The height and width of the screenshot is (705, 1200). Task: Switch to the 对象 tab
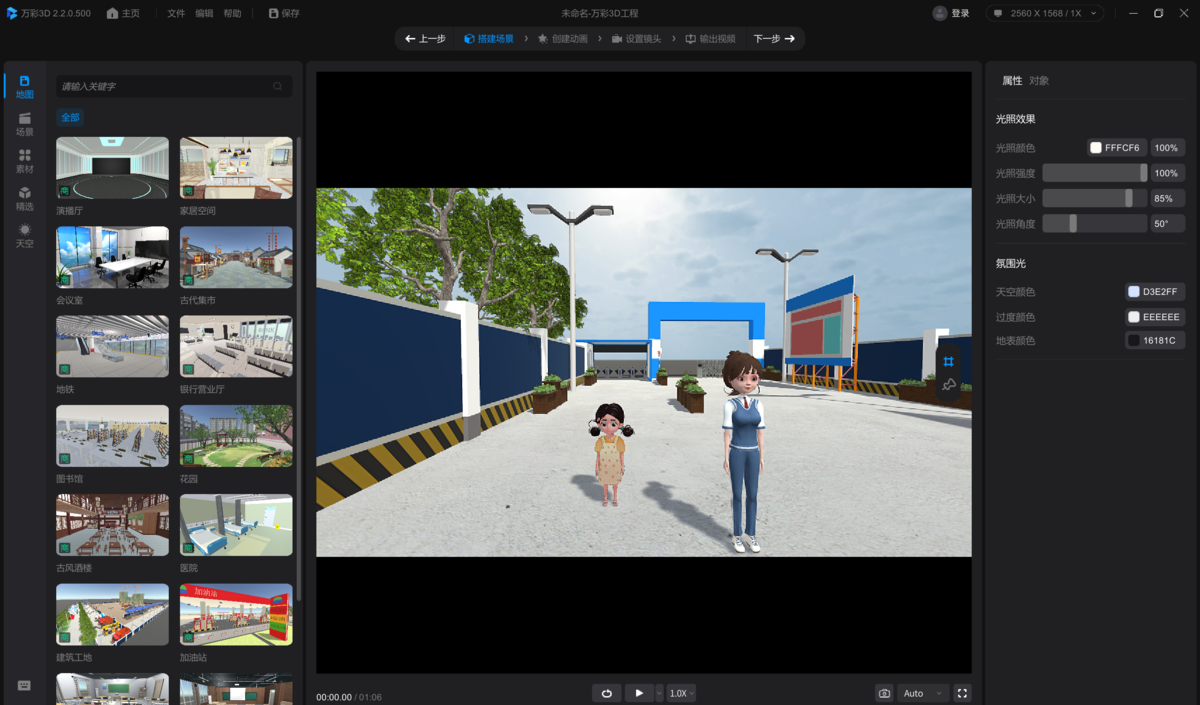[1039, 81]
